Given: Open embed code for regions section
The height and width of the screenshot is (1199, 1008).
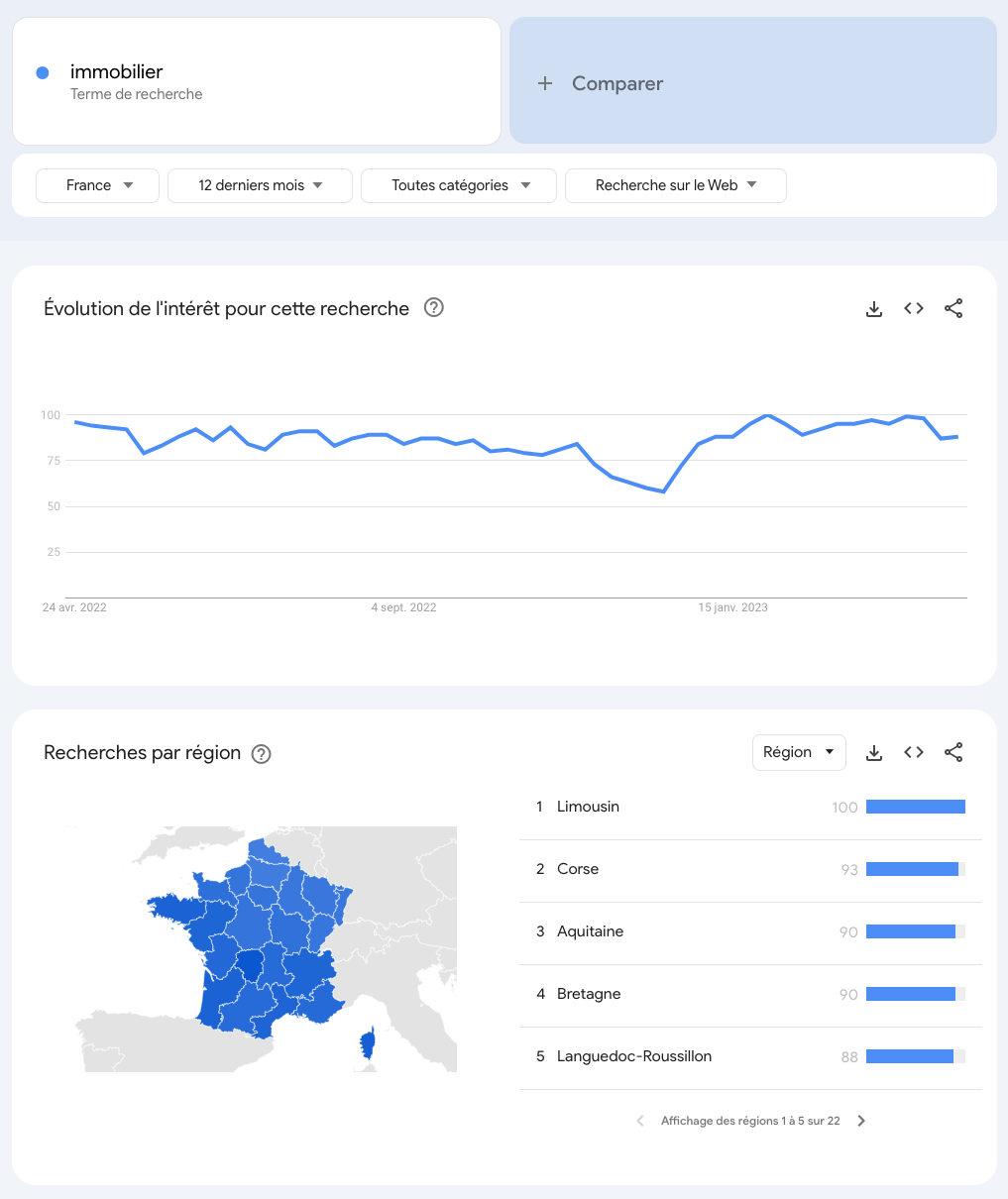Looking at the screenshot, I should (x=914, y=753).
